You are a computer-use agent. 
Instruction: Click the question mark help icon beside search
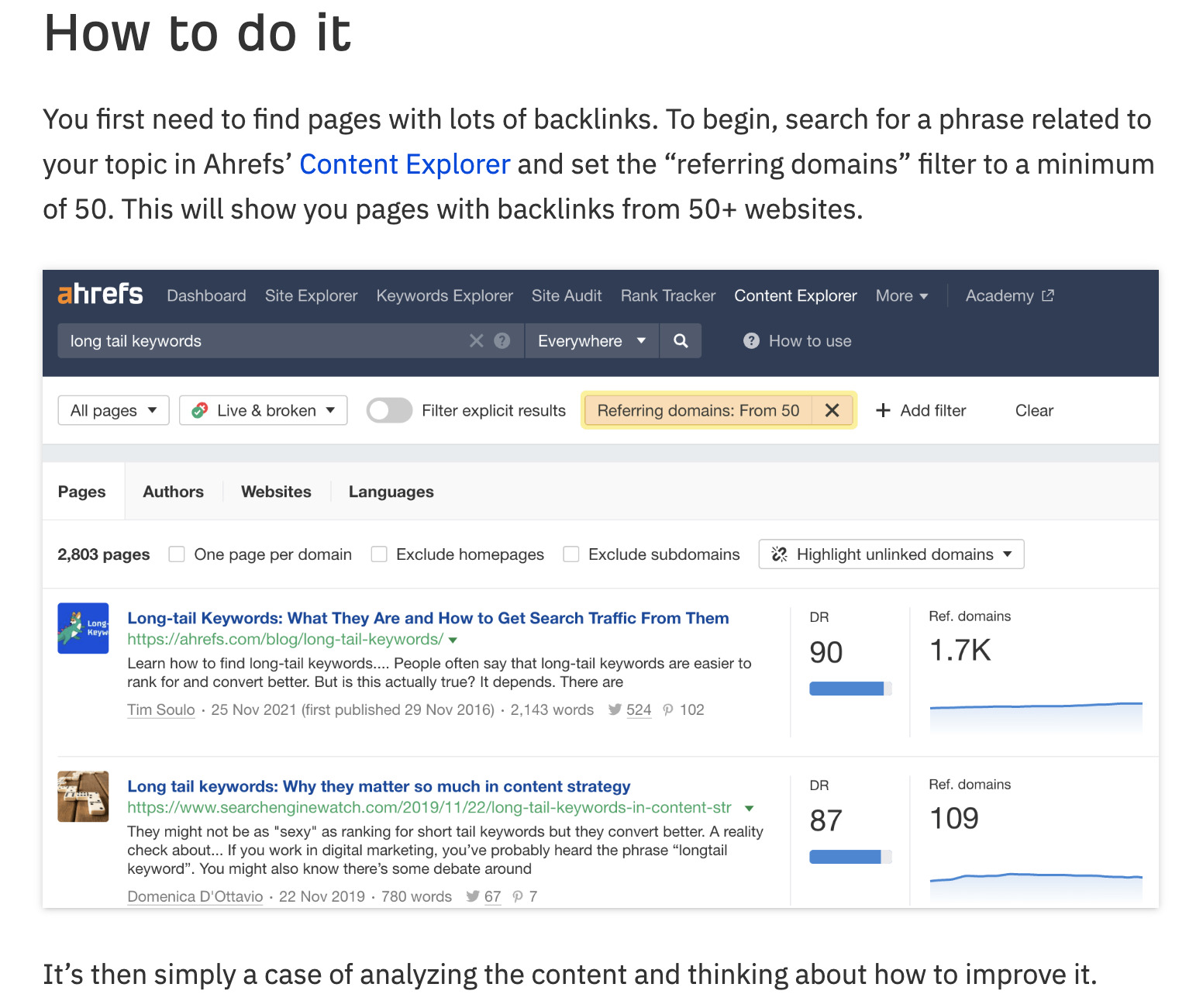(502, 340)
